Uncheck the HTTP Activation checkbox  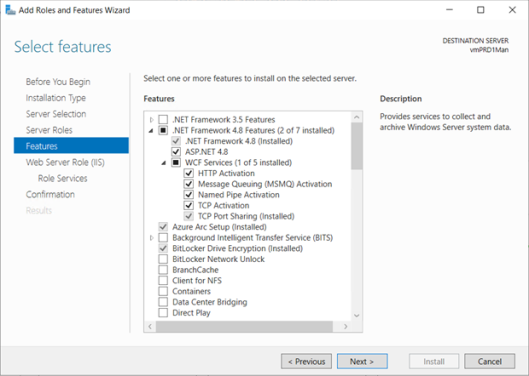point(189,173)
